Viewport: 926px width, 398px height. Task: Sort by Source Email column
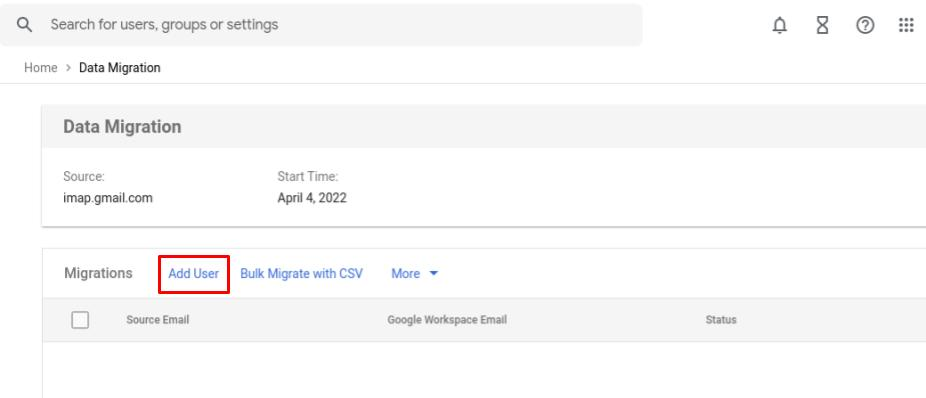pyautogui.click(x=158, y=320)
